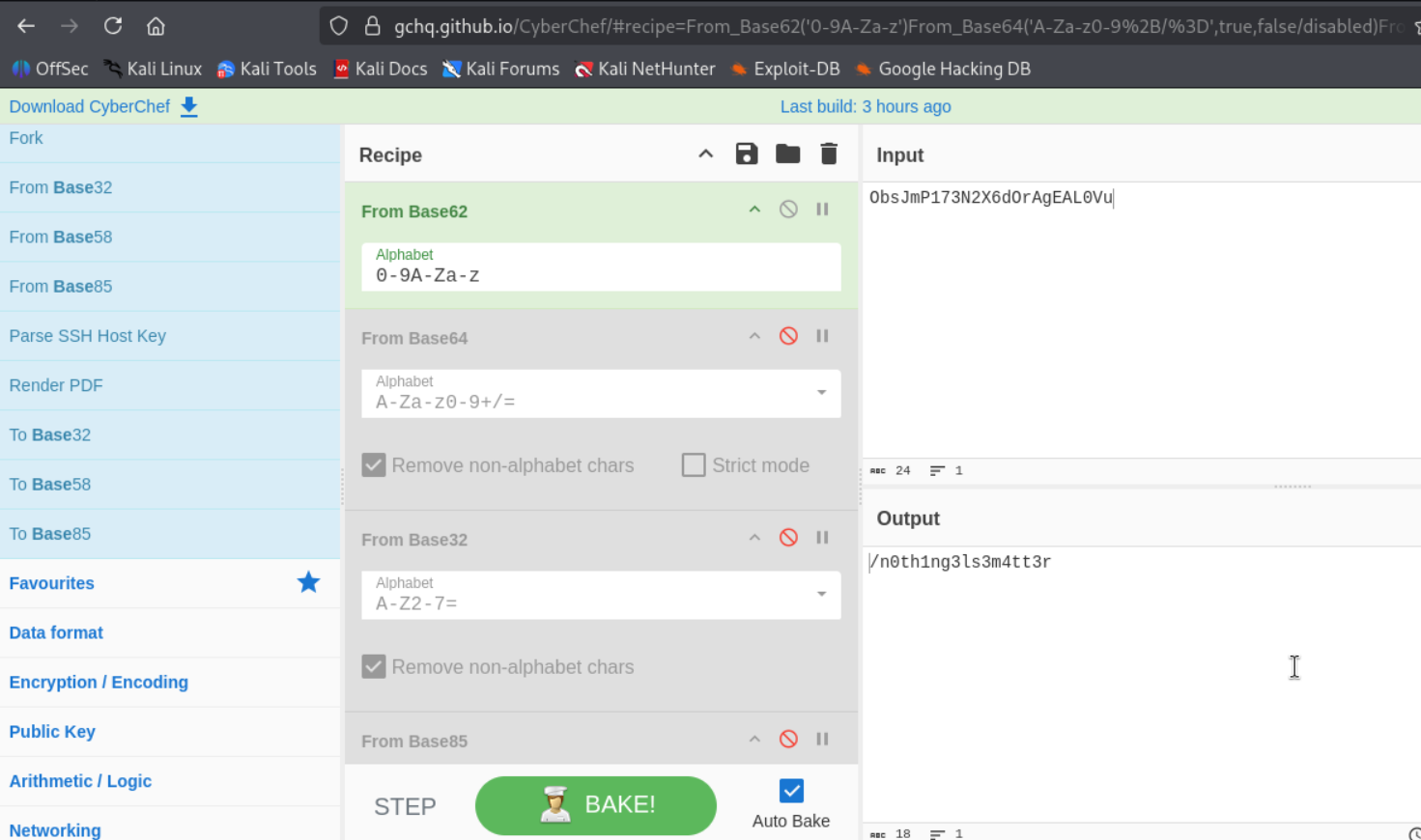Reload the CyberChef page
This screenshot has height=840, width=1421.
click(x=113, y=26)
